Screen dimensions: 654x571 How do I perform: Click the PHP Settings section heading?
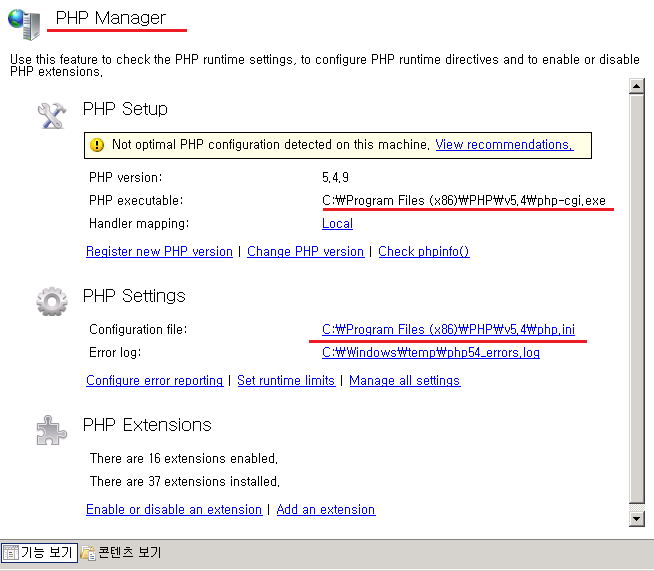(x=134, y=296)
